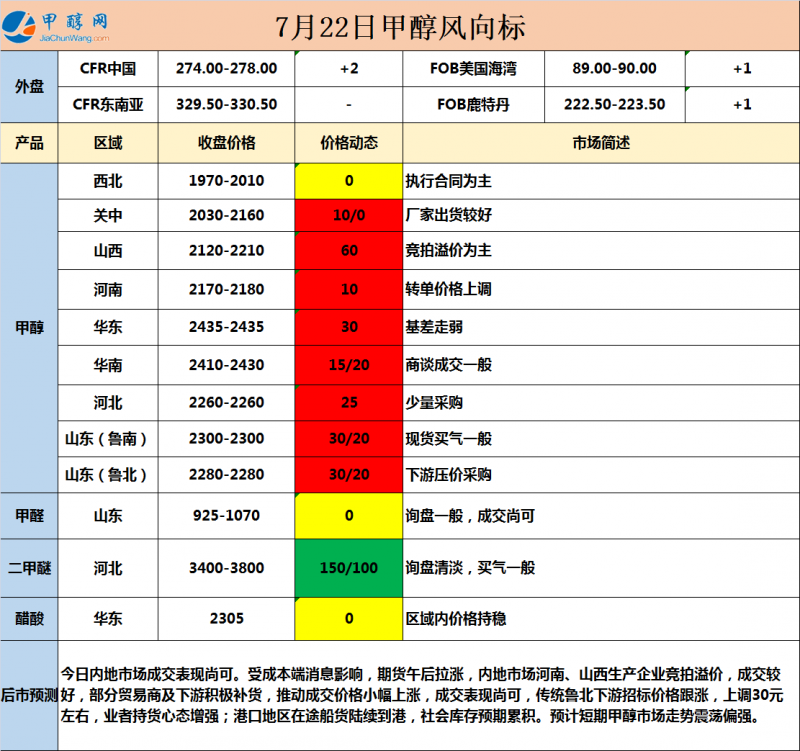Click the text 商谈成交一般
Viewport: 800px width, 751px height.
coord(448,365)
